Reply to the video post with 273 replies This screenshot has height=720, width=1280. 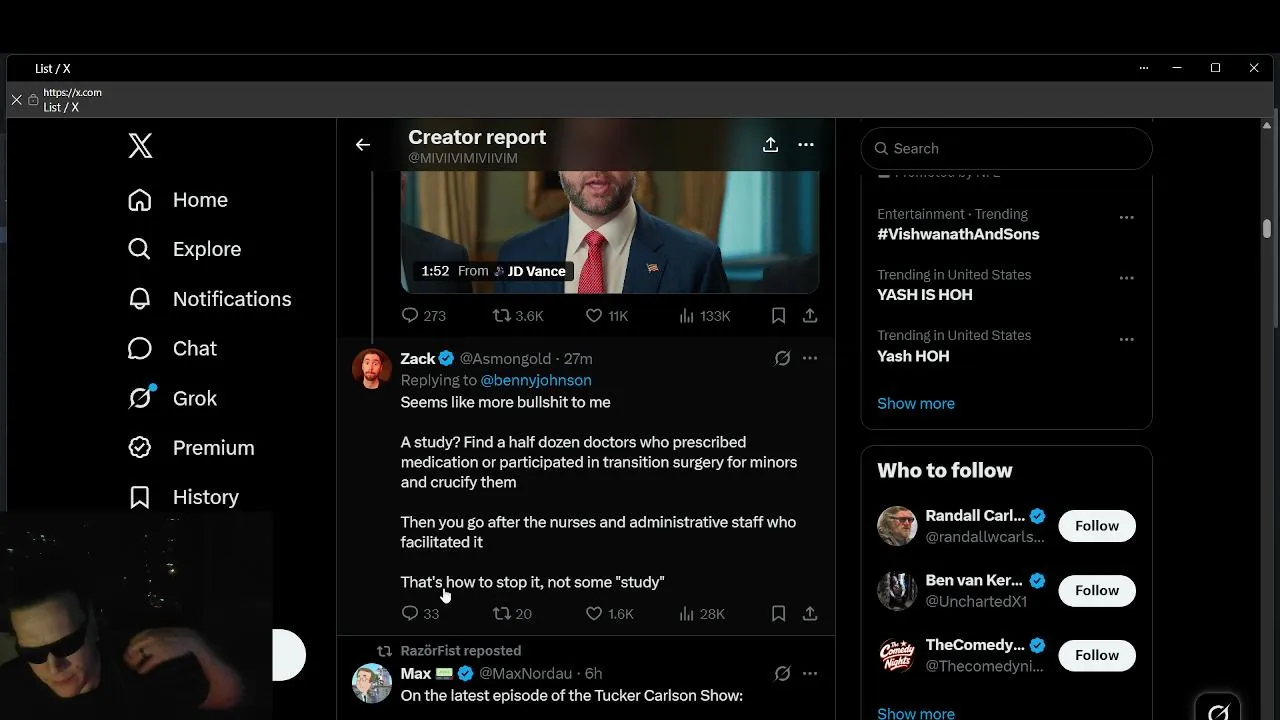pyautogui.click(x=423, y=316)
